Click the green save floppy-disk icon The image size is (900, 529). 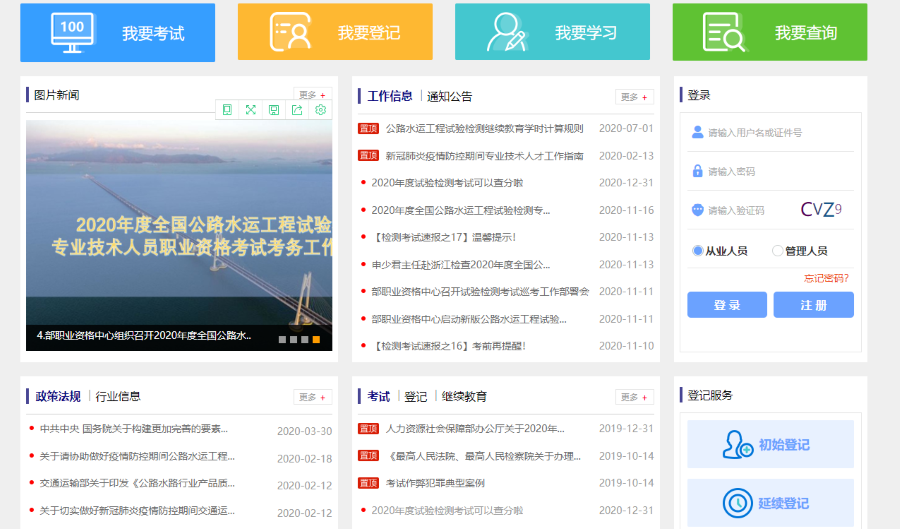coord(274,110)
